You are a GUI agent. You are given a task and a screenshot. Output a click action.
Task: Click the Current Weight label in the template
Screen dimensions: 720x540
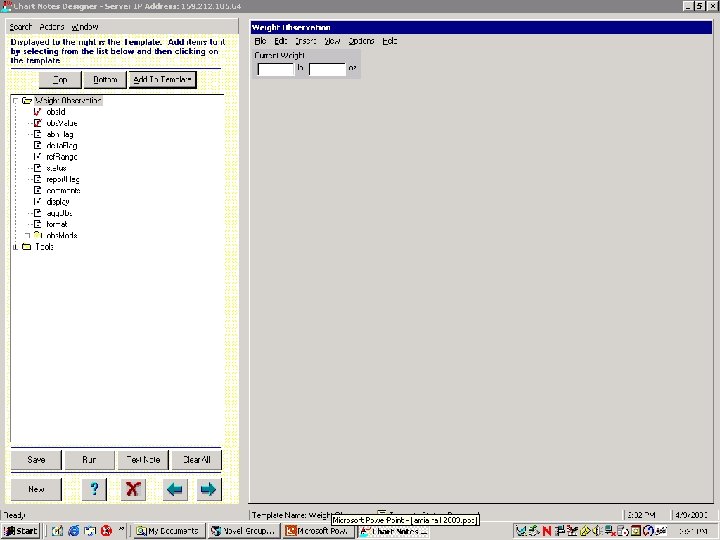[280, 55]
